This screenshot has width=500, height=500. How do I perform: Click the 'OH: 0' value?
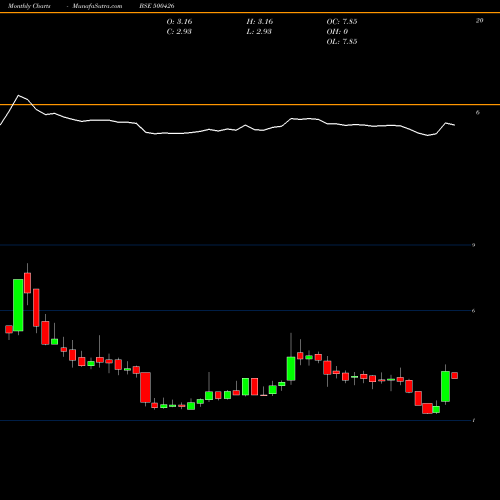point(337,32)
